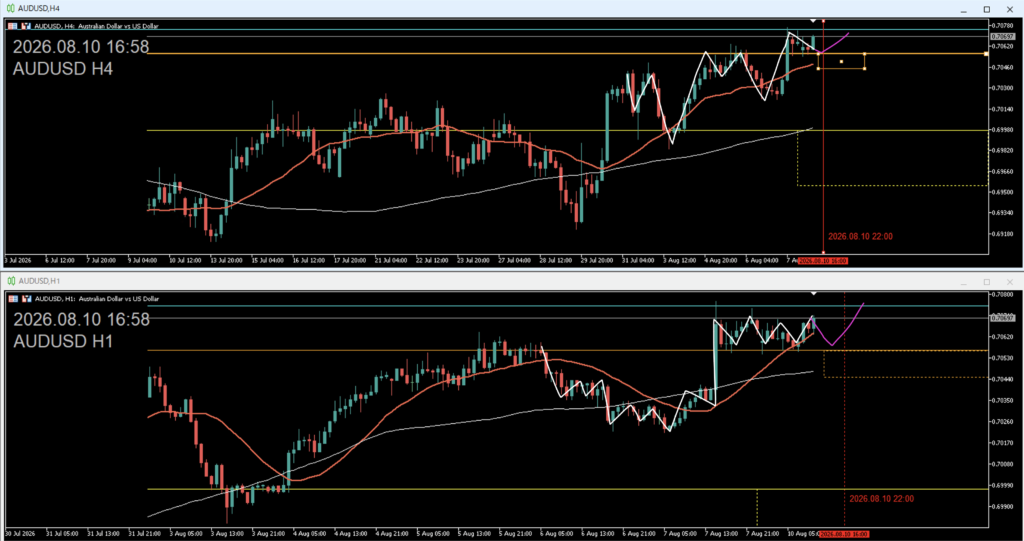Click the white chart shift triangle in the H1 chart
1024x541 pixels.
pos(813,293)
